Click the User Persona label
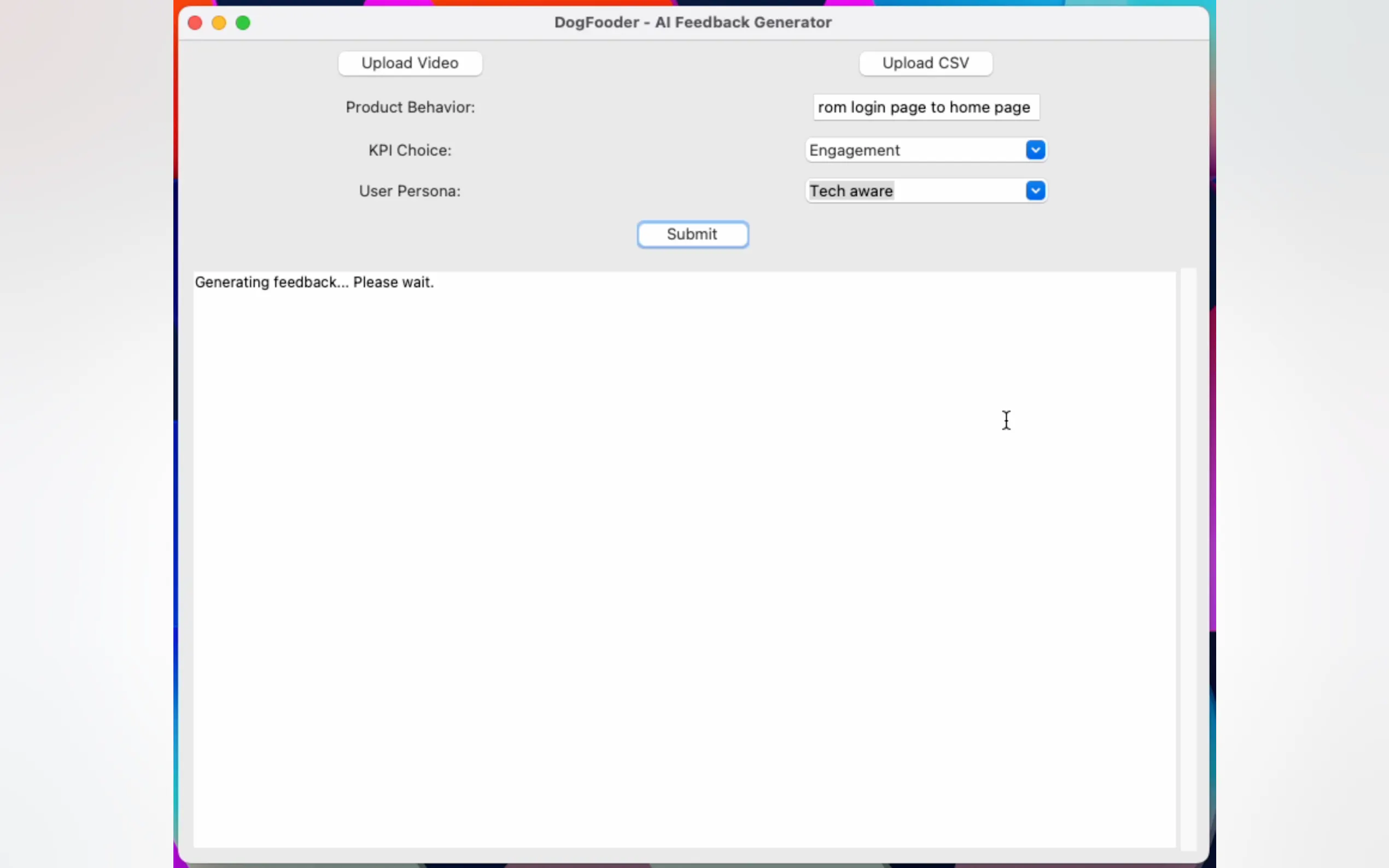Viewport: 1389px width, 868px height. point(410,191)
